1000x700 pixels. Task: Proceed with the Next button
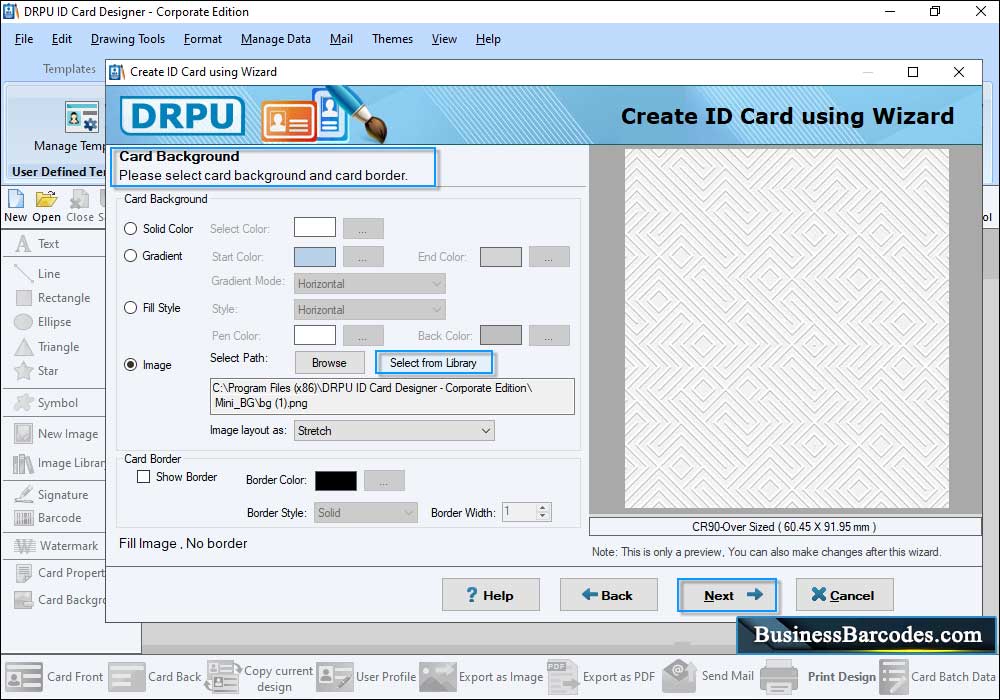pos(727,595)
